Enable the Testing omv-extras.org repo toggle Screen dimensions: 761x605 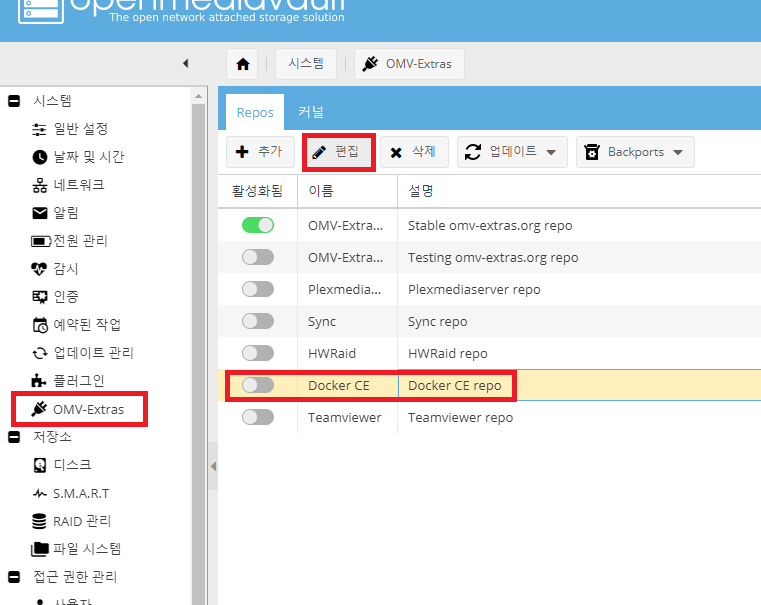pyautogui.click(x=258, y=257)
